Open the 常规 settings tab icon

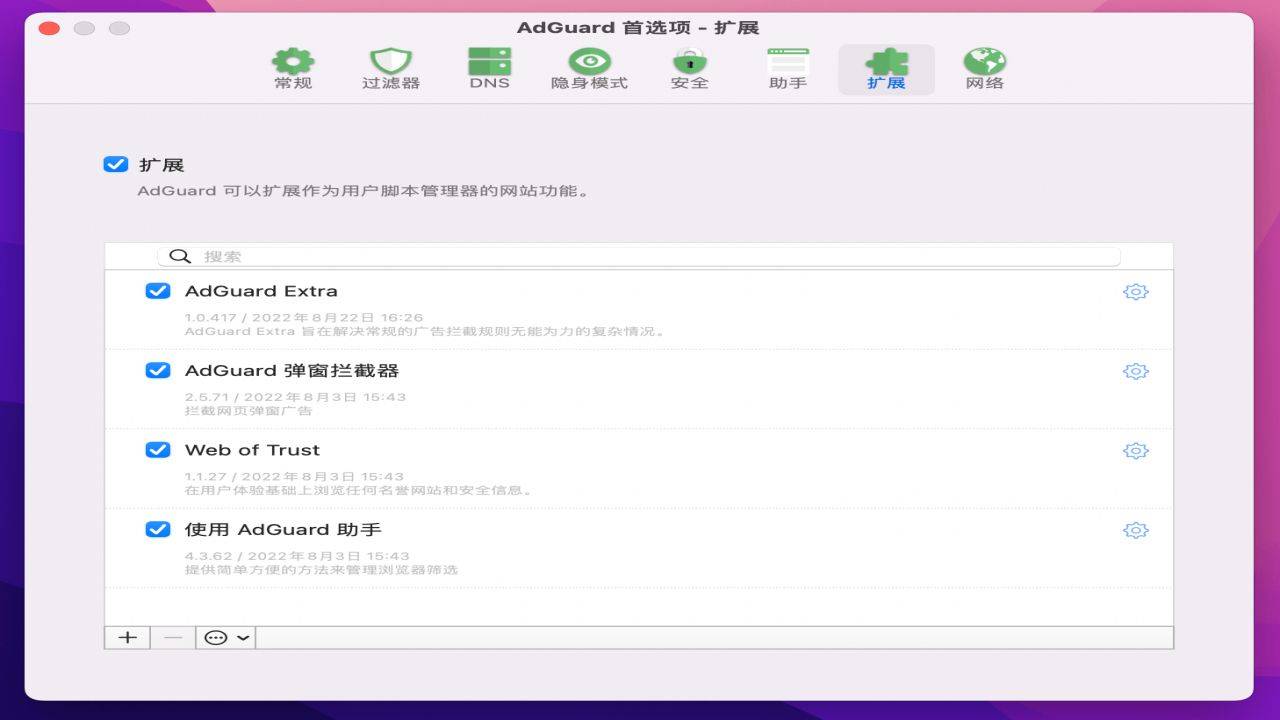[x=291, y=60]
